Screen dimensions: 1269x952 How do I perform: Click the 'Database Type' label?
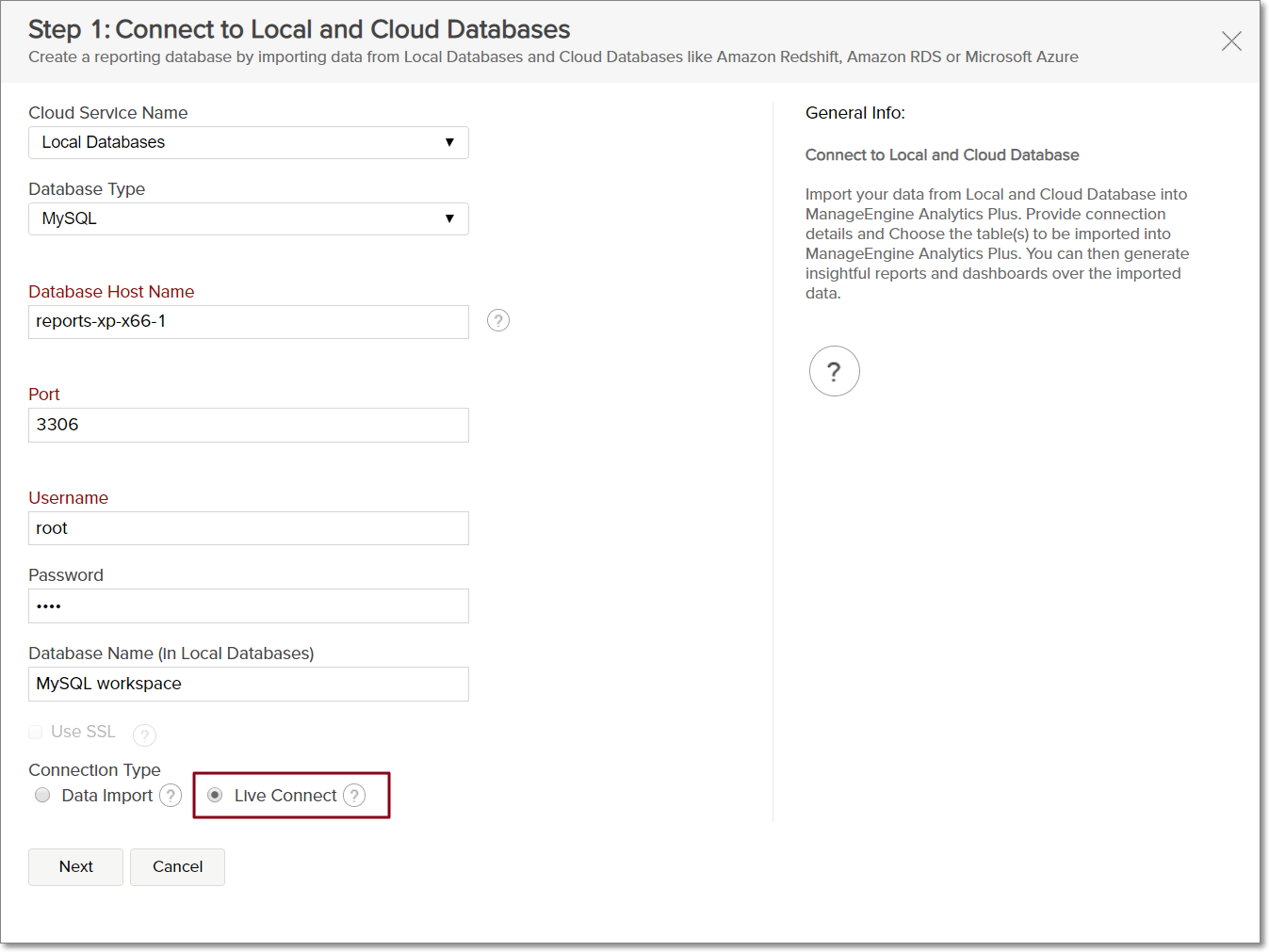point(87,189)
